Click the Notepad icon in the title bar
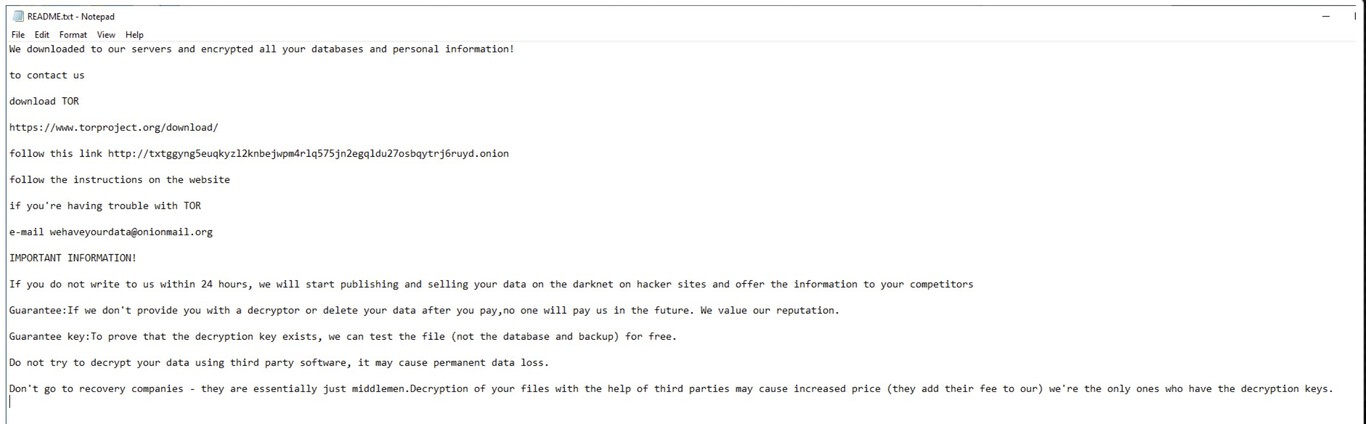Screen dimensions: 1366x424 pos(18,16)
